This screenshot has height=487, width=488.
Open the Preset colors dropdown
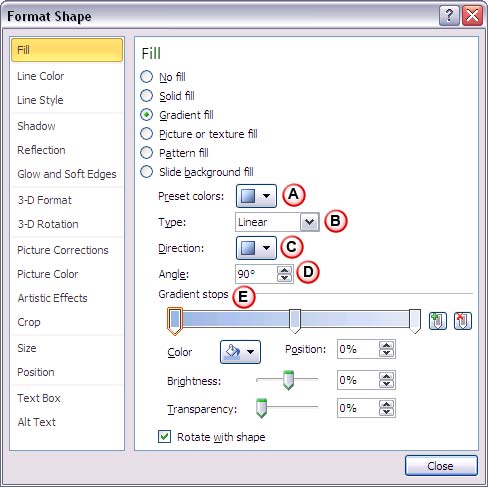coord(256,196)
